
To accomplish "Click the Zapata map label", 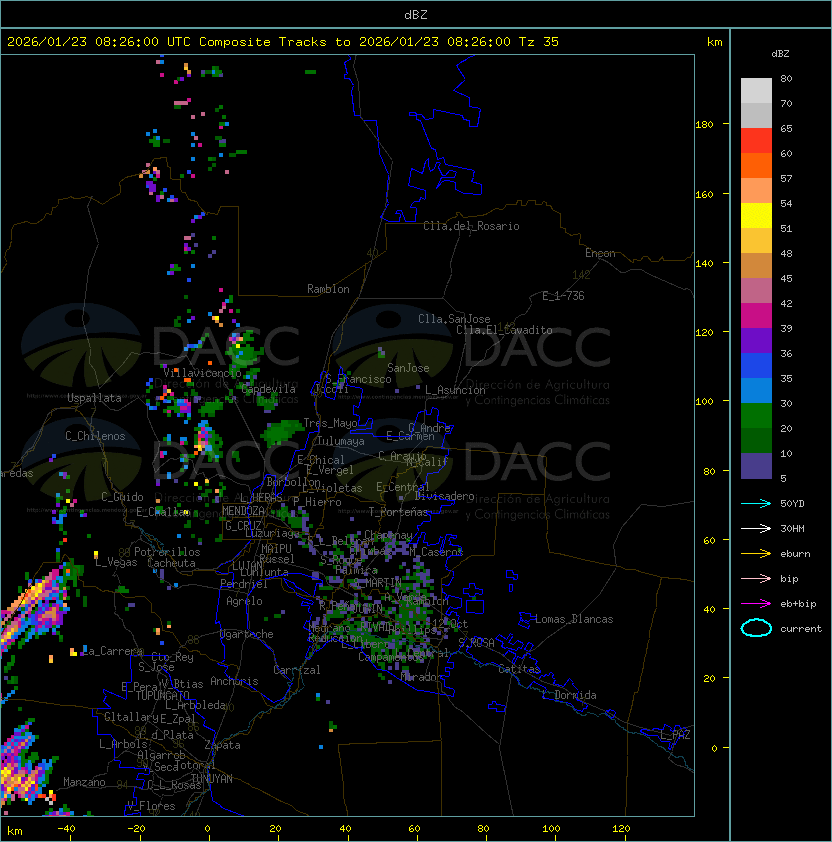I will pos(222,745).
